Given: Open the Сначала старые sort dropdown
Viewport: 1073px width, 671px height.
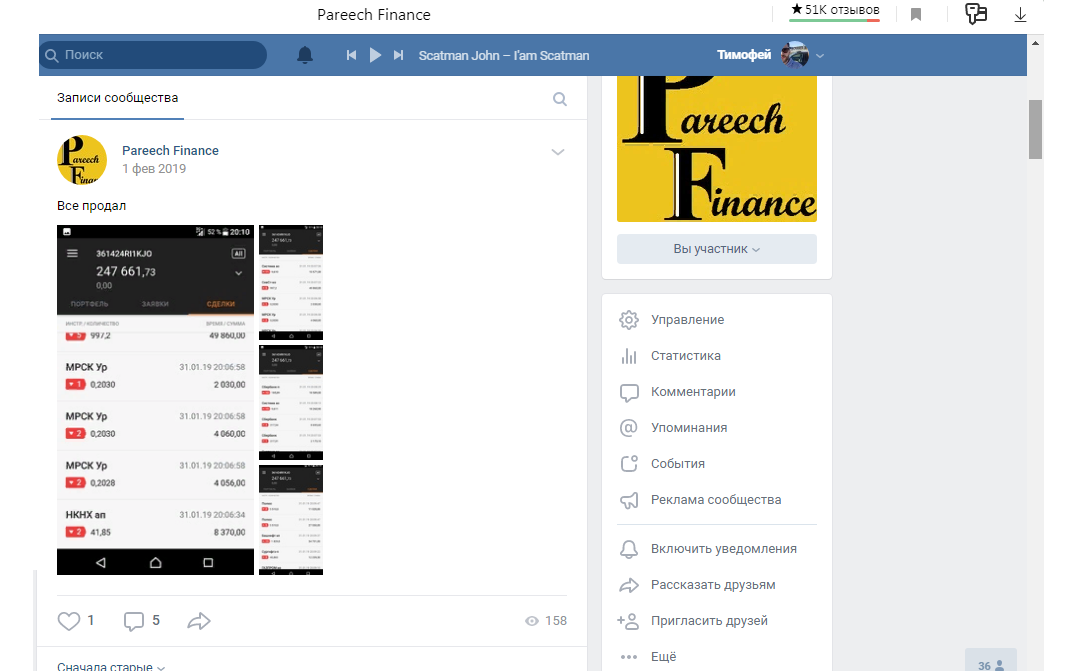Looking at the screenshot, I should pyautogui.click(x=111, y=666).
